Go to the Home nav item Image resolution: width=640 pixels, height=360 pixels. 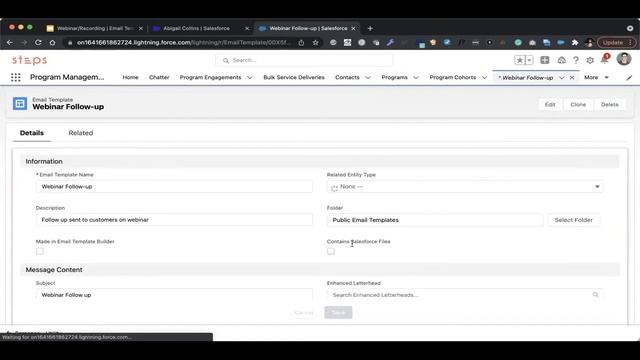tap(130, 77)
